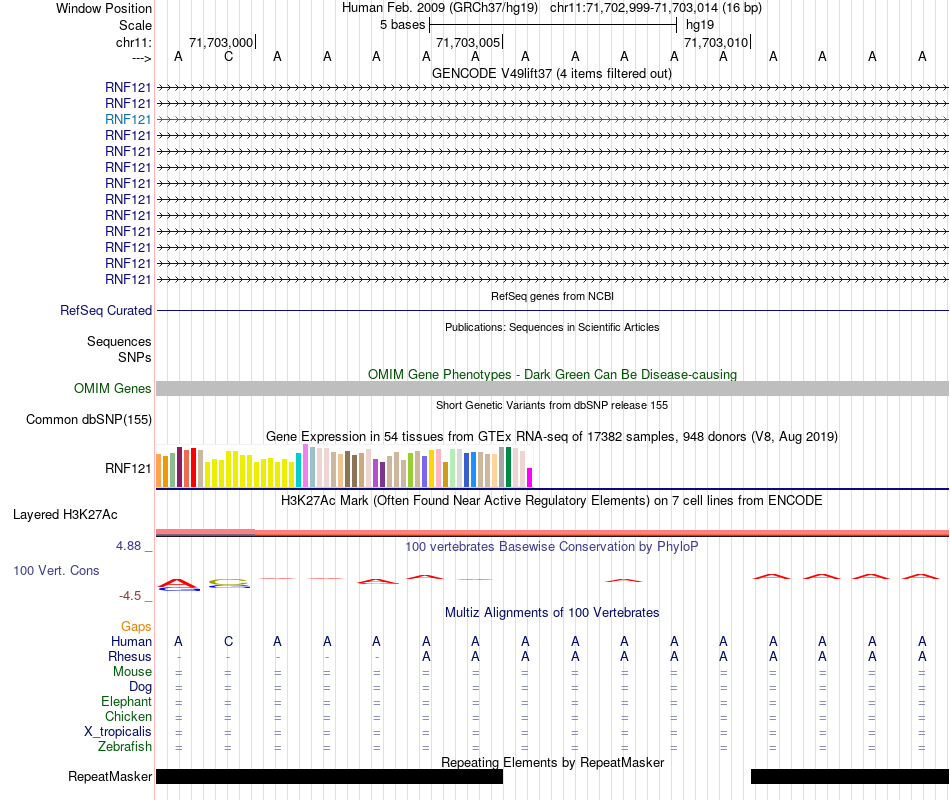This screenshot has width=950, height=800.
Task: Click the Dog species label
Action: click(140, 687)
